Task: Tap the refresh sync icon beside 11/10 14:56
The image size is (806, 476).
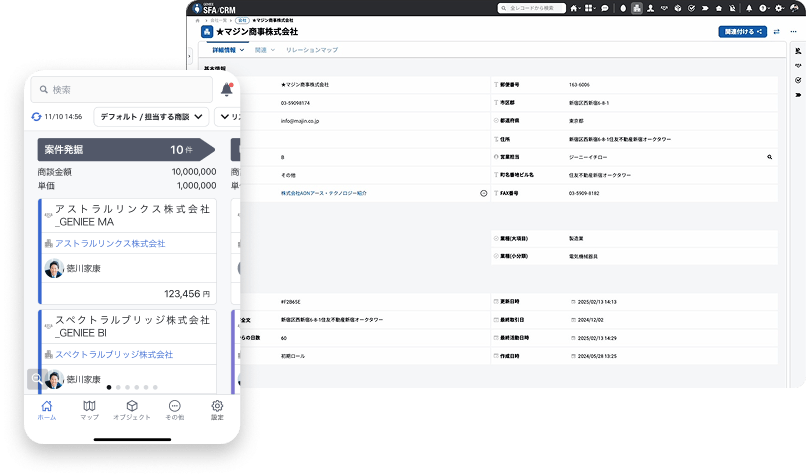Action: pyautogui.click(x=36, y=117)
